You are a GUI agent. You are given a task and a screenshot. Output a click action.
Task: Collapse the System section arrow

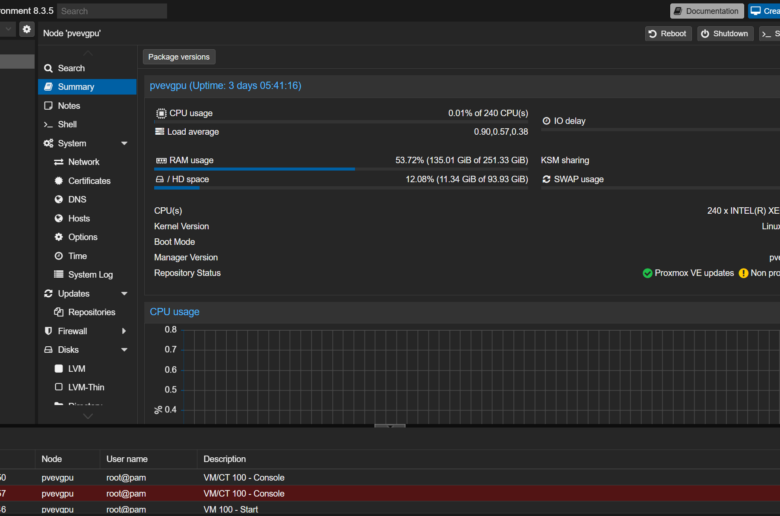click(124, 143)
